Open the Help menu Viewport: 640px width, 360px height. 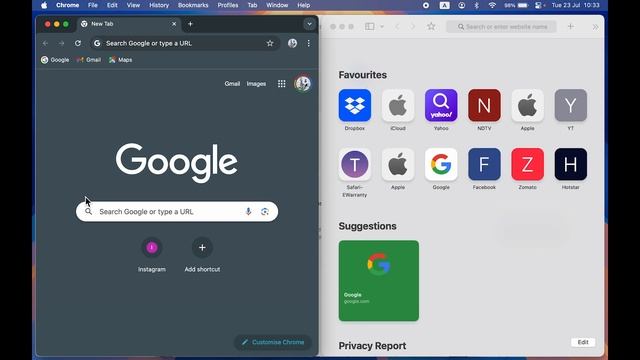pyautogui.click(x=303, y=5)
